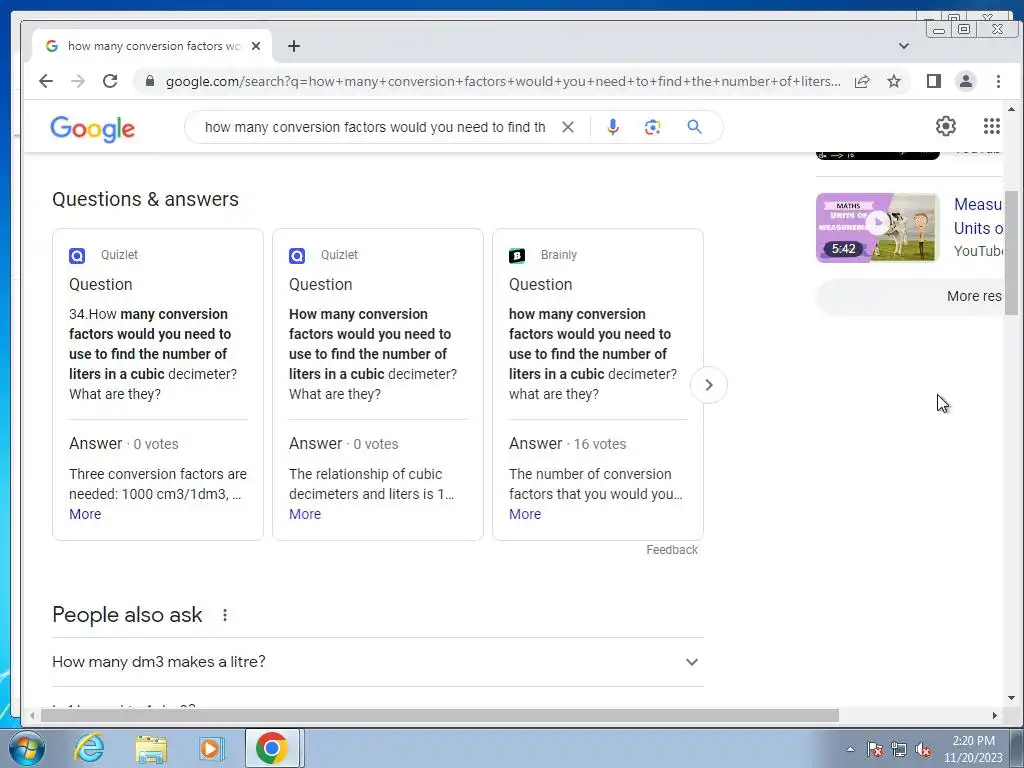
Task: Open Google quick settings gear
Action: (946, 126)
